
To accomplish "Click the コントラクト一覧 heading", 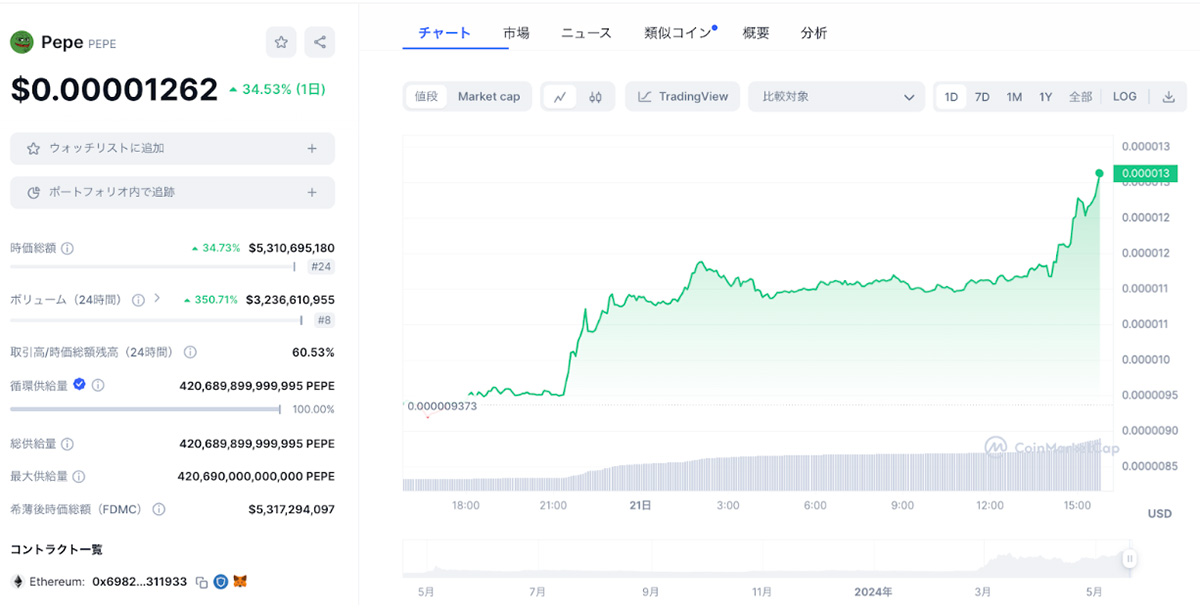I will click(56, 549).
